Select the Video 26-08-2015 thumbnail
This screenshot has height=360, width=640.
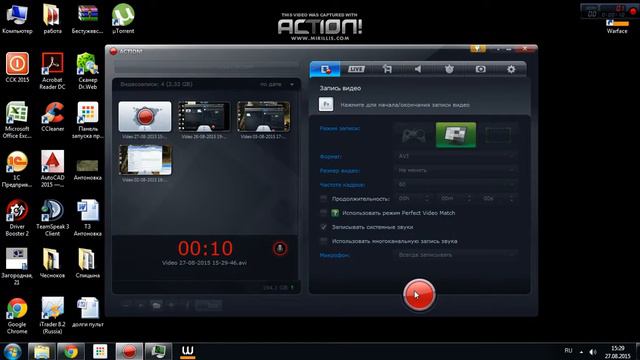pyautogui.click(x=204, y=117)
